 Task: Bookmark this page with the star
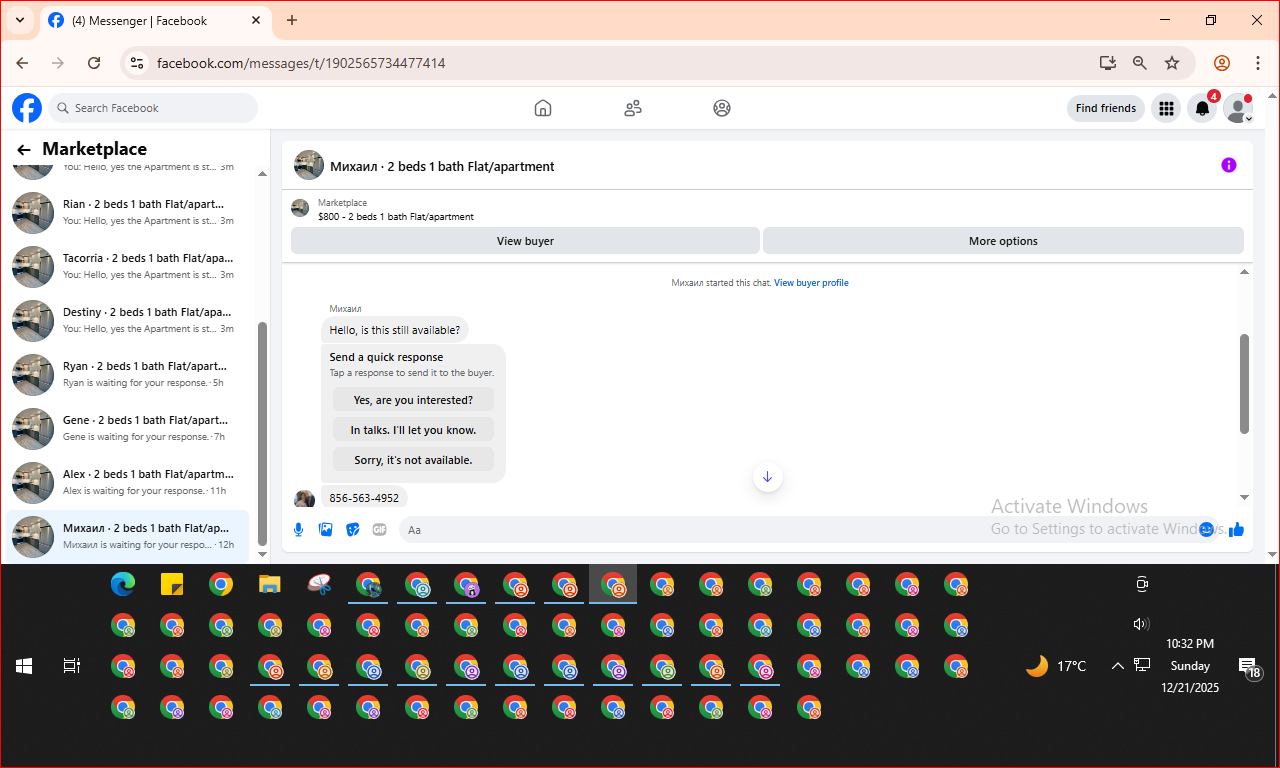(x=1172, y=63)
